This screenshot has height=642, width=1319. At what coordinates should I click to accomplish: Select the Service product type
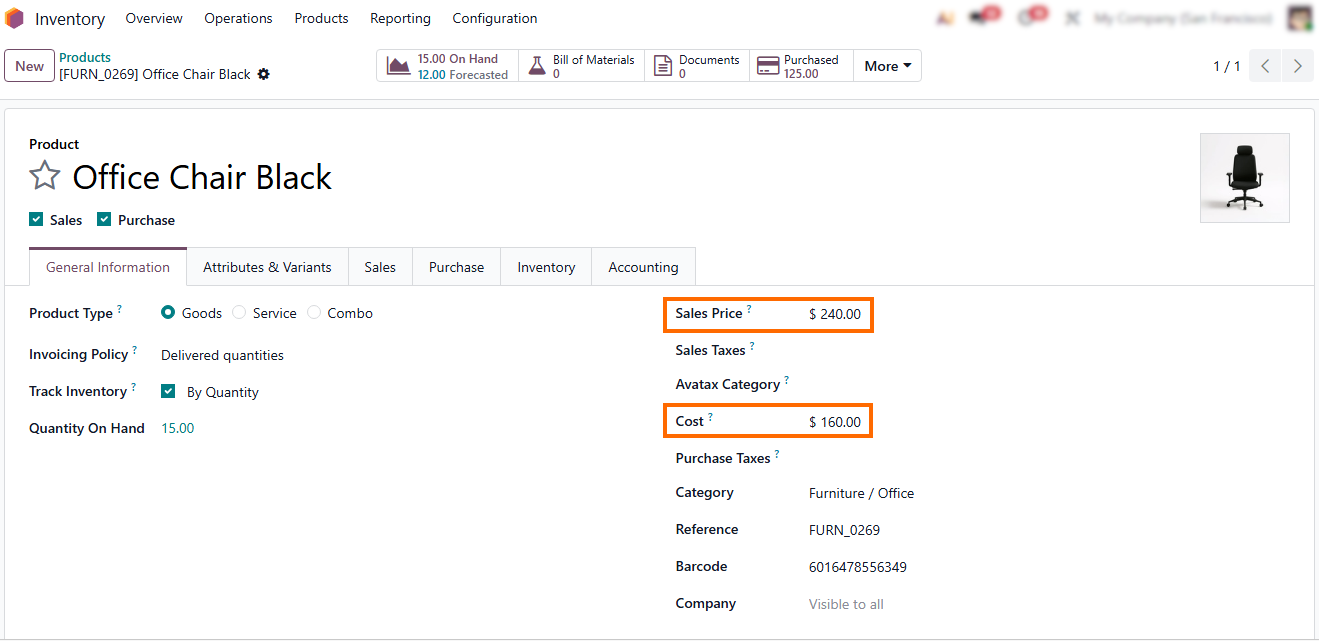pos(239,313)
